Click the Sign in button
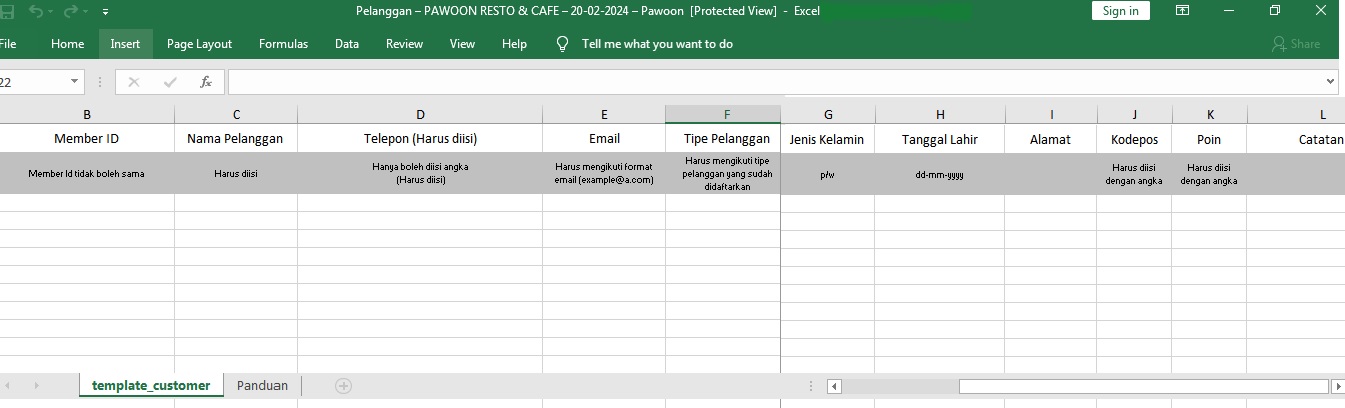The height and width of the screenshot is (408, 1345). 1121,11
